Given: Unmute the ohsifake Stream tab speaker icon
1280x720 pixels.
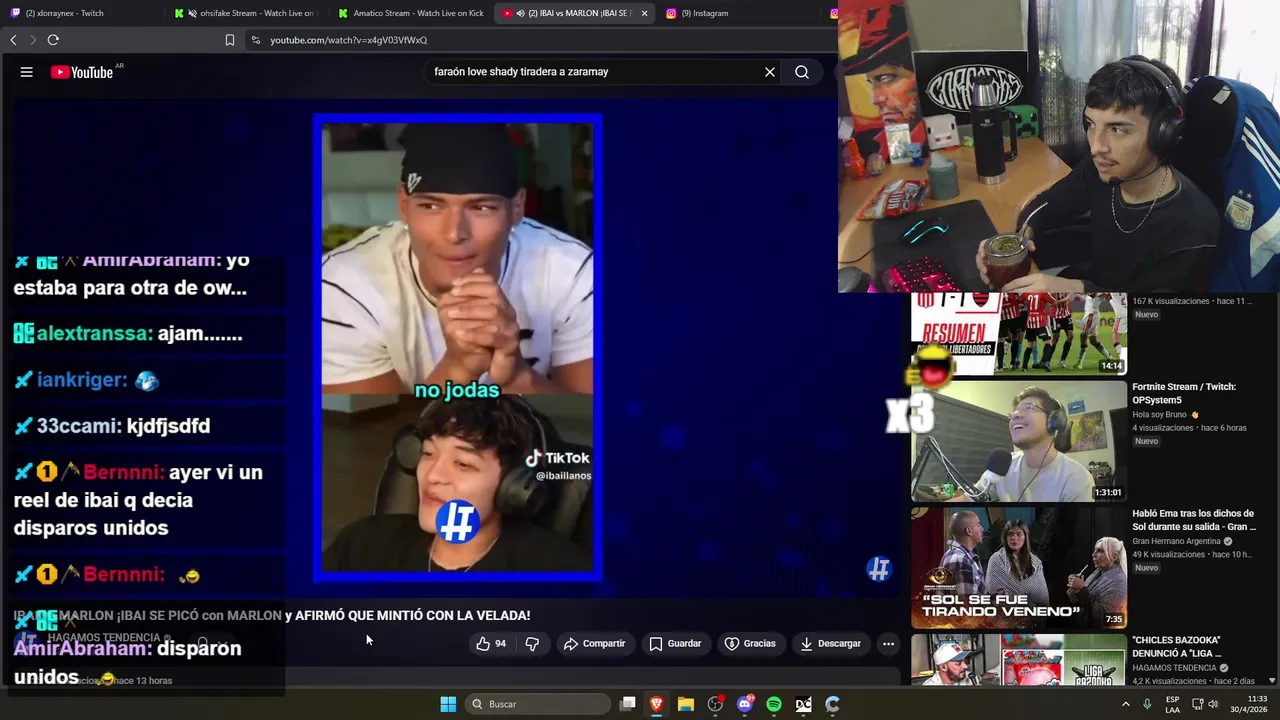Looking at the screenshot, I should pos(191,13).
